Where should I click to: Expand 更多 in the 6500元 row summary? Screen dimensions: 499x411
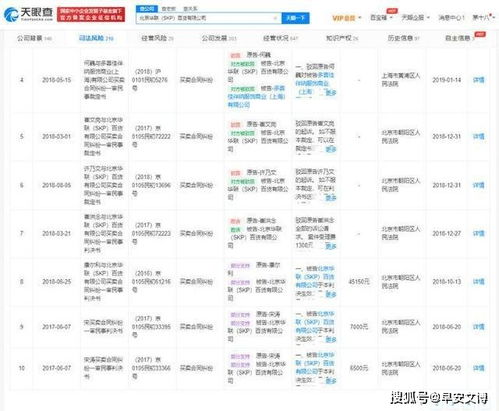[331, 380]
